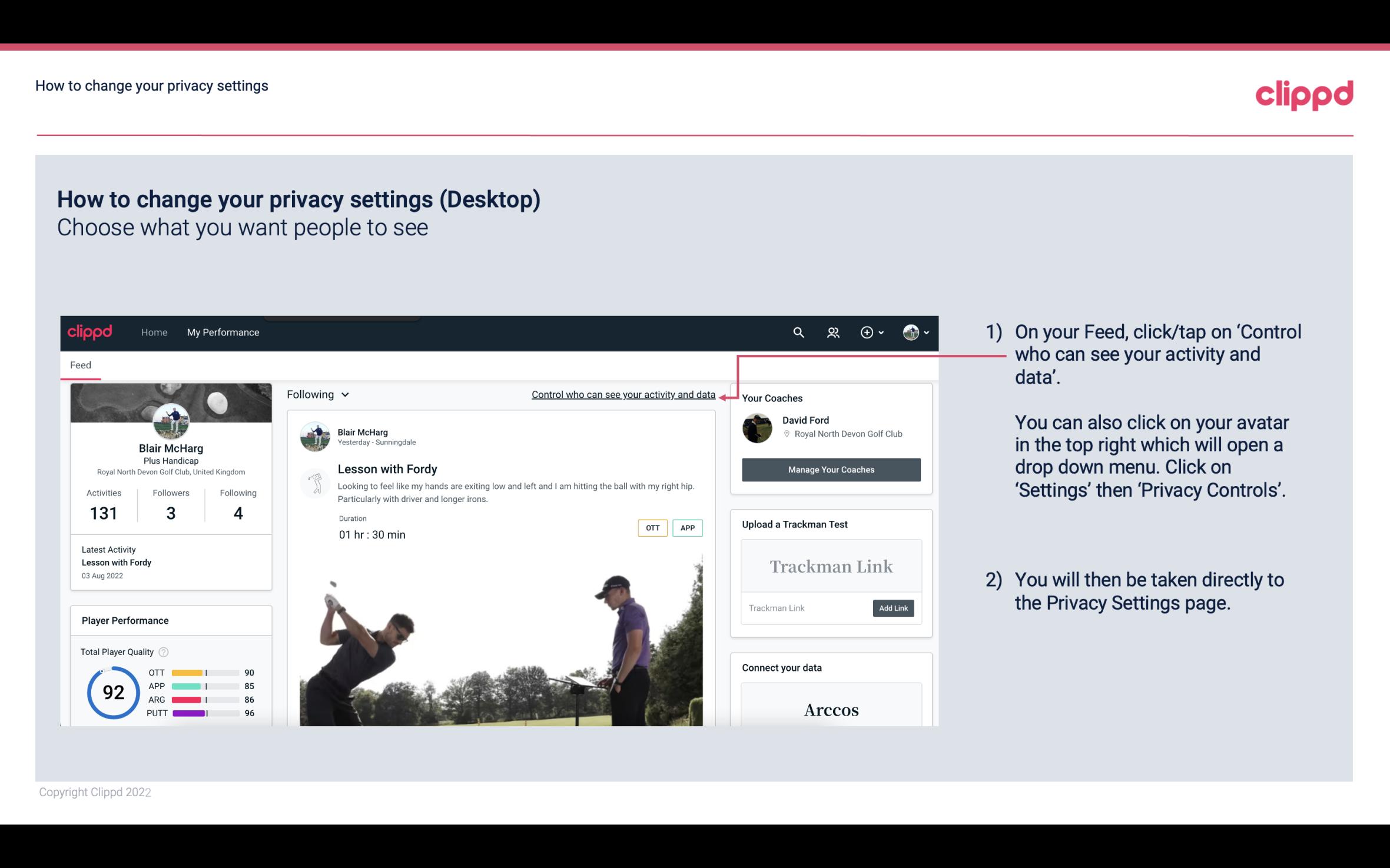Screen dimensions: 1390x868
Task: Click 'Control who can see your activity and data' link
Action: pyautogui.click(x=623, y=394)
